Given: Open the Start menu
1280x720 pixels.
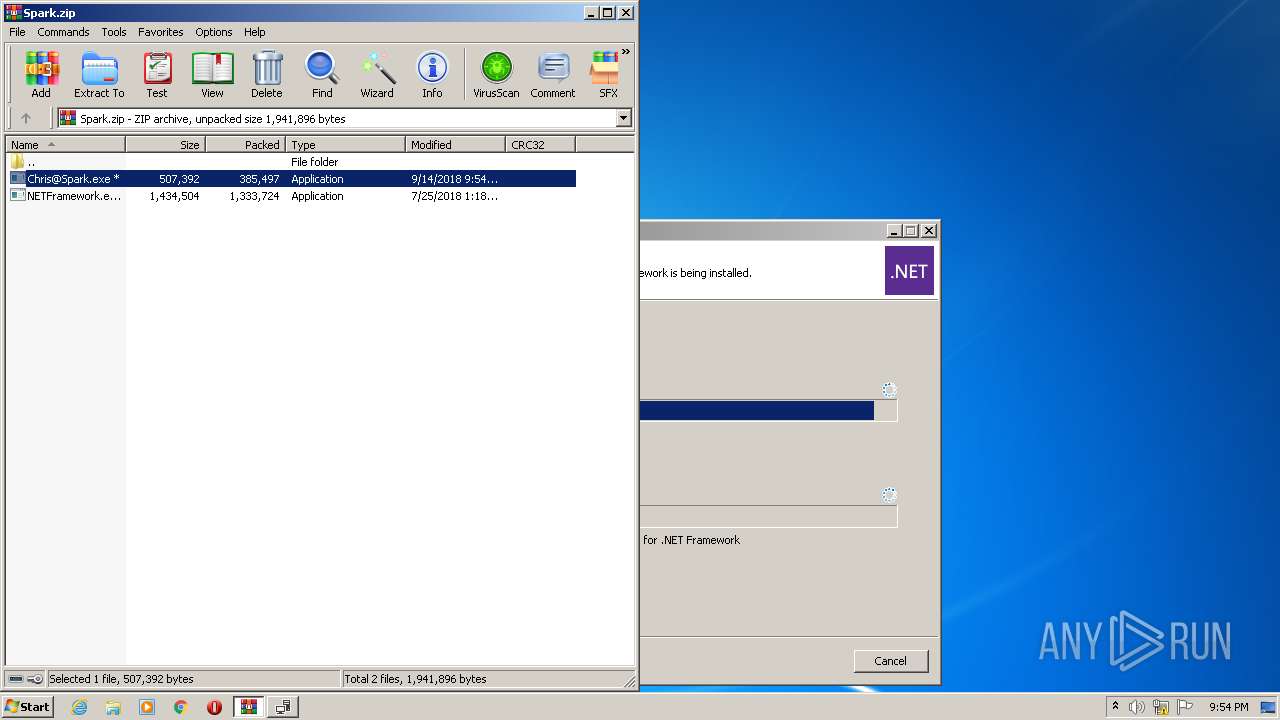Looking at the screenshot, I should pyautogui.click(x=27, y=706).
